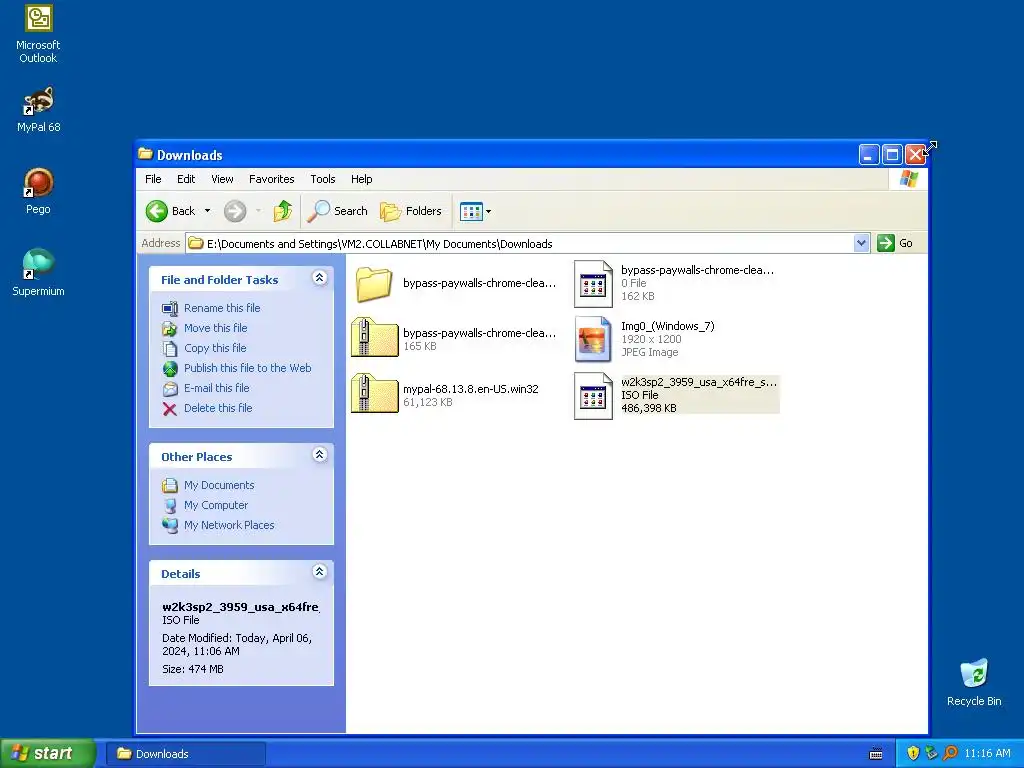Click the mypal-68.13.8.en-US.win32 file name
The image size is (1024, 768).
click(x=470, y=389)
